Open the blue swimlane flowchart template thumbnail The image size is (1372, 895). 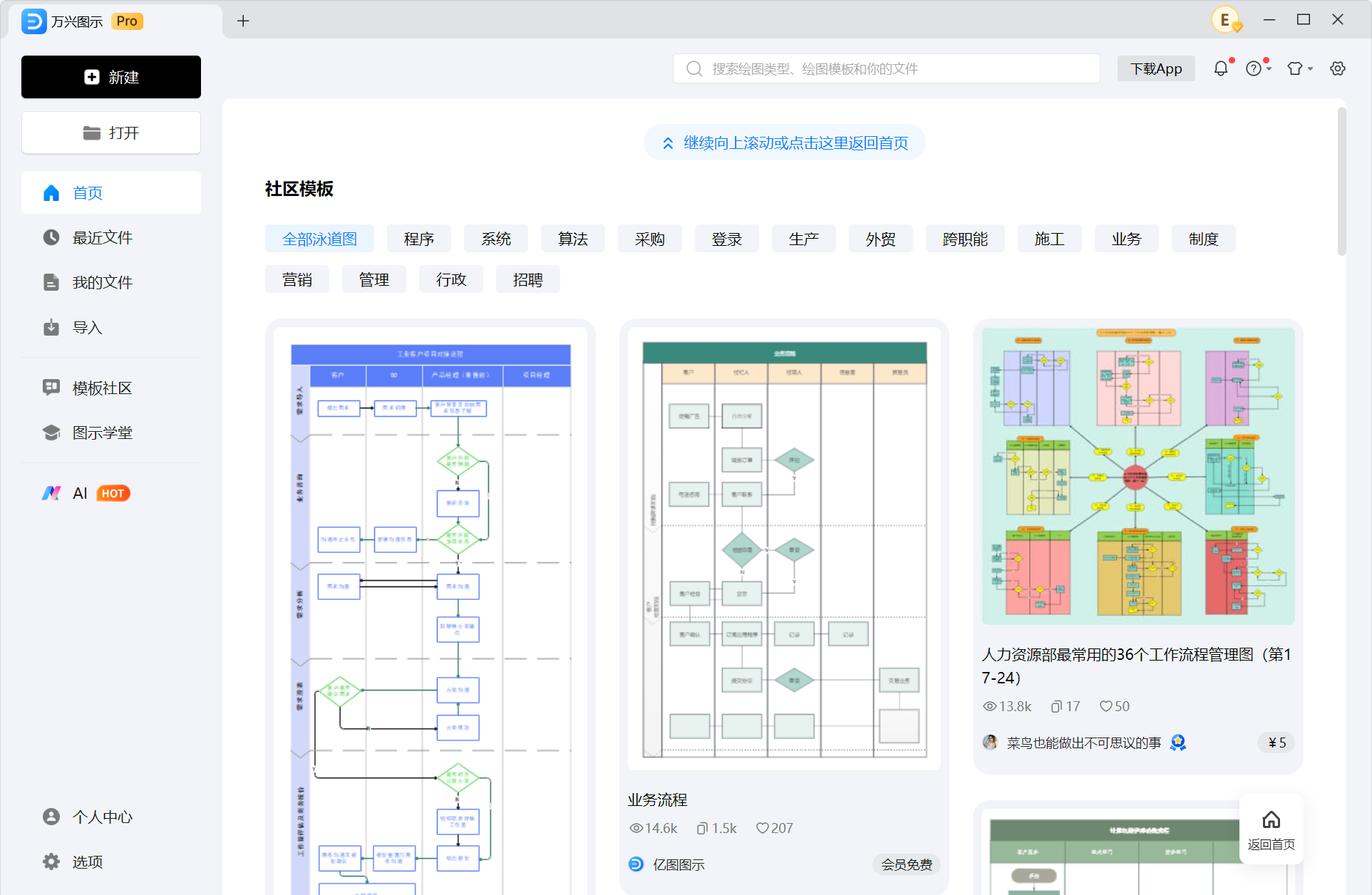pos(430,611)
